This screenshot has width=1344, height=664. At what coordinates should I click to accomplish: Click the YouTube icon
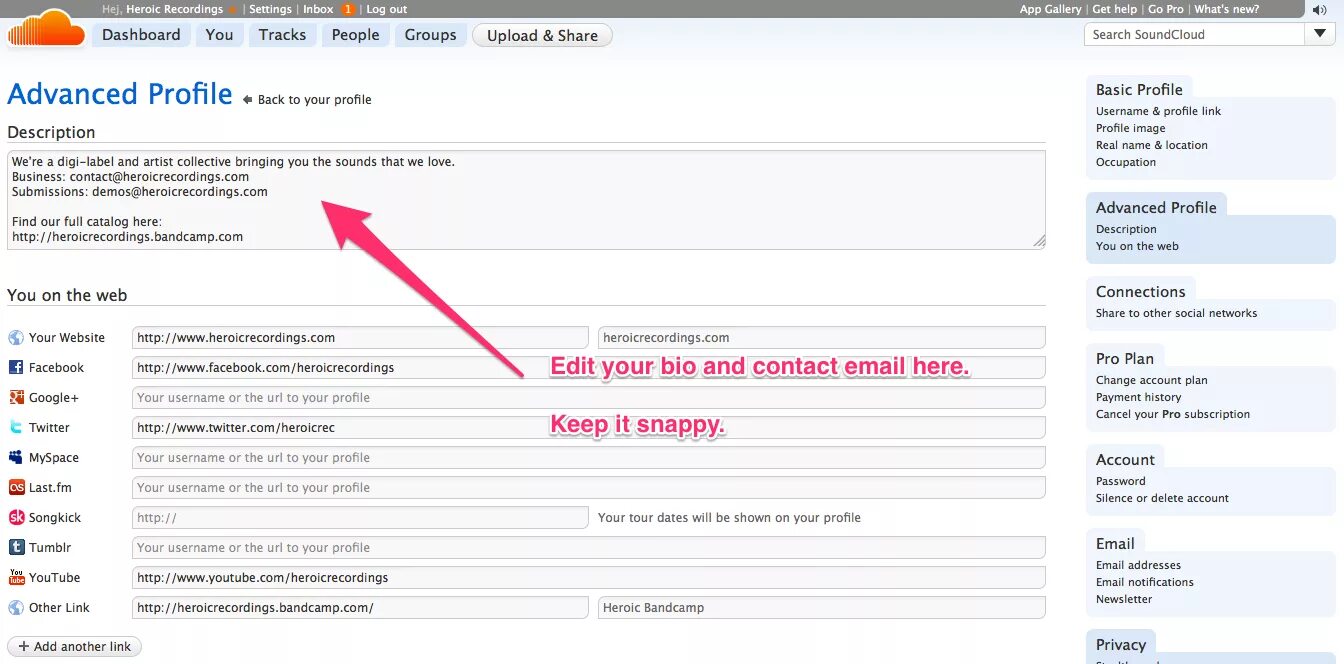(16, 578)
